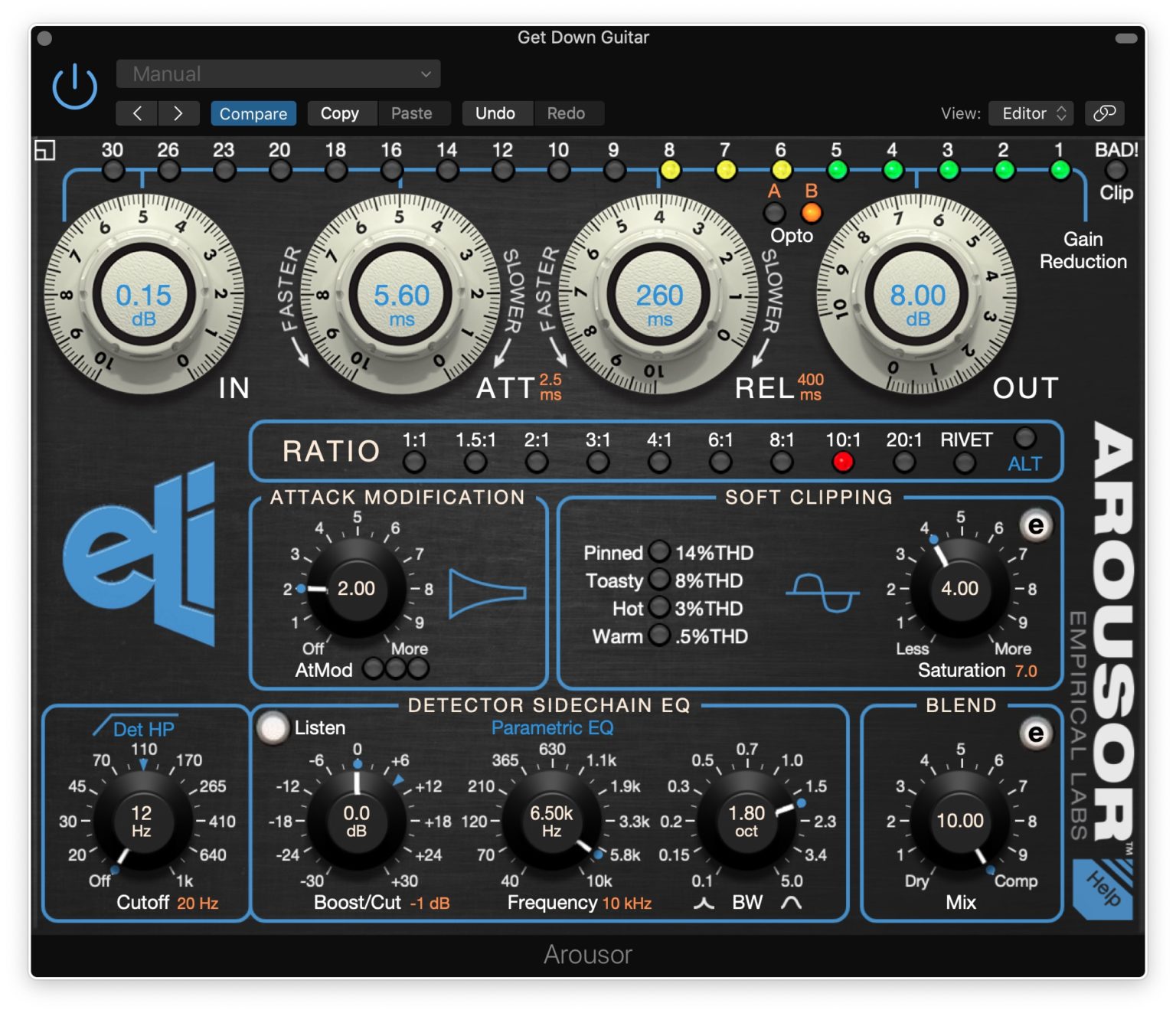The width and height of the screenshot is (1176, 1013).
Task: Click the previous preset arrow
Action: 136,113
